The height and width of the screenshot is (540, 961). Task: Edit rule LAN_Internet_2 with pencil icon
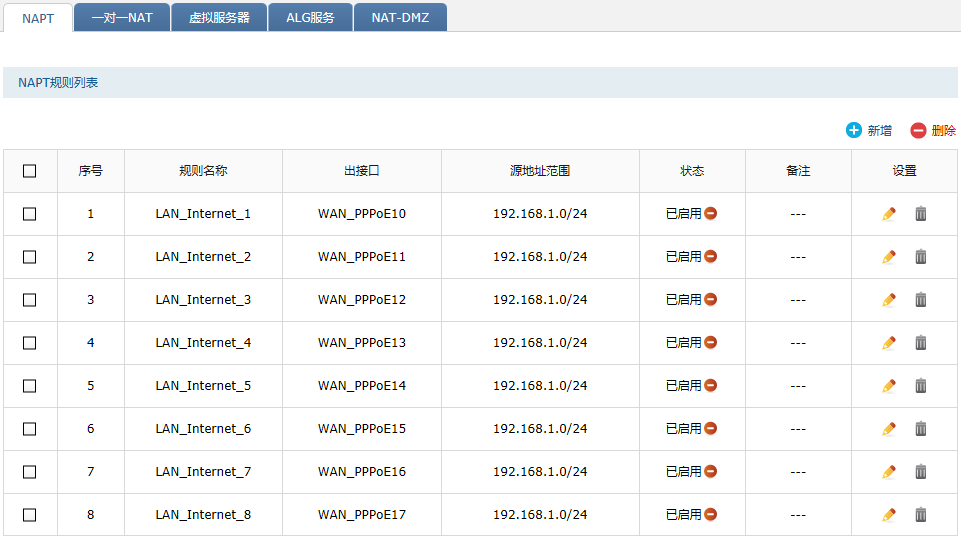(x=889, y=257)
